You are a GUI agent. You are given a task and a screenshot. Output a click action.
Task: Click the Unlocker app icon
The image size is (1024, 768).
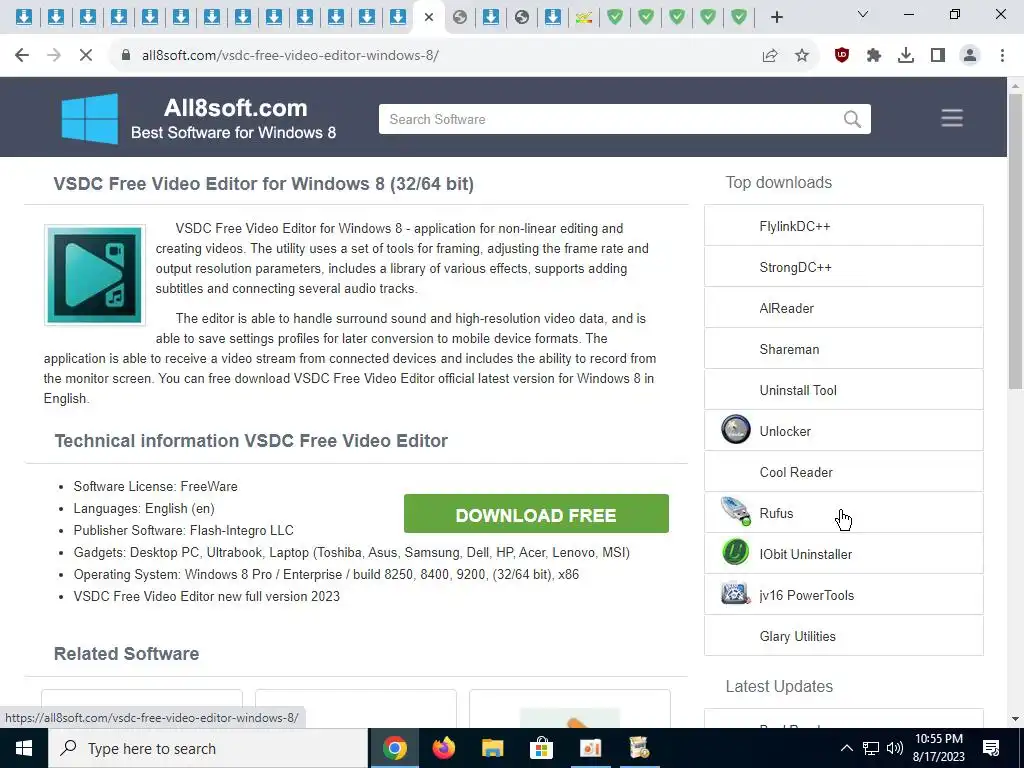pyautogui.click(x=736, y=430)
